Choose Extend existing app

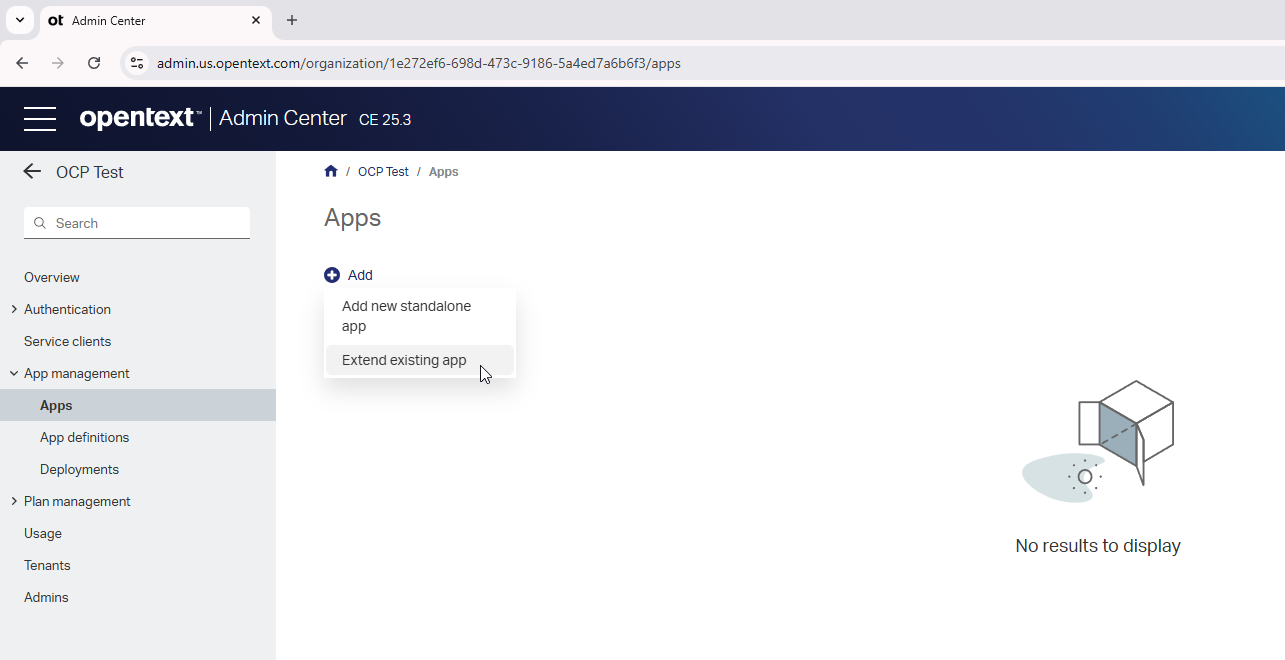pyautogui.click(x=420, y=360)
